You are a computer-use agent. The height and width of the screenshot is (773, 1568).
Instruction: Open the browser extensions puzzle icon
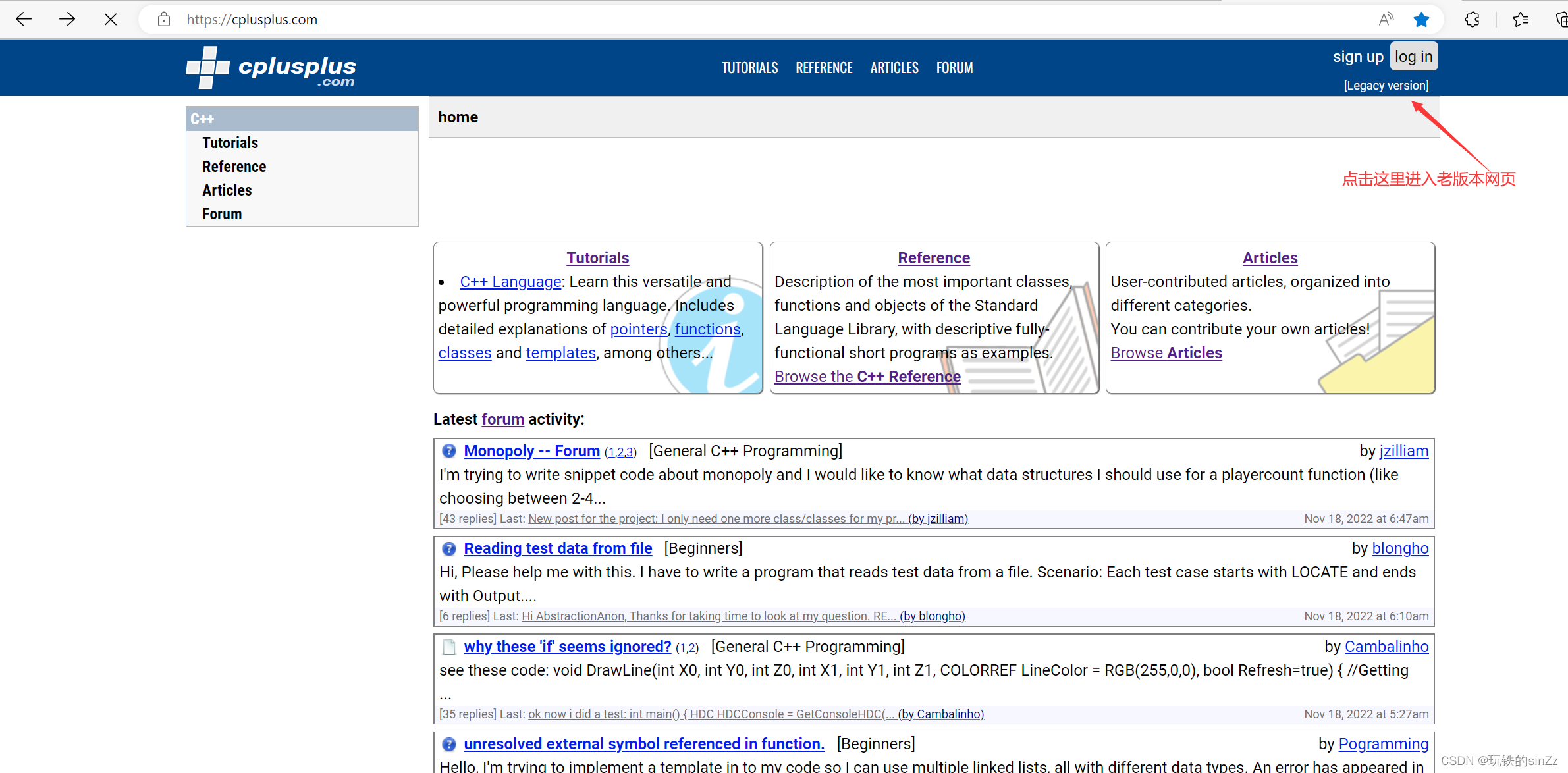pos(1473,20)
